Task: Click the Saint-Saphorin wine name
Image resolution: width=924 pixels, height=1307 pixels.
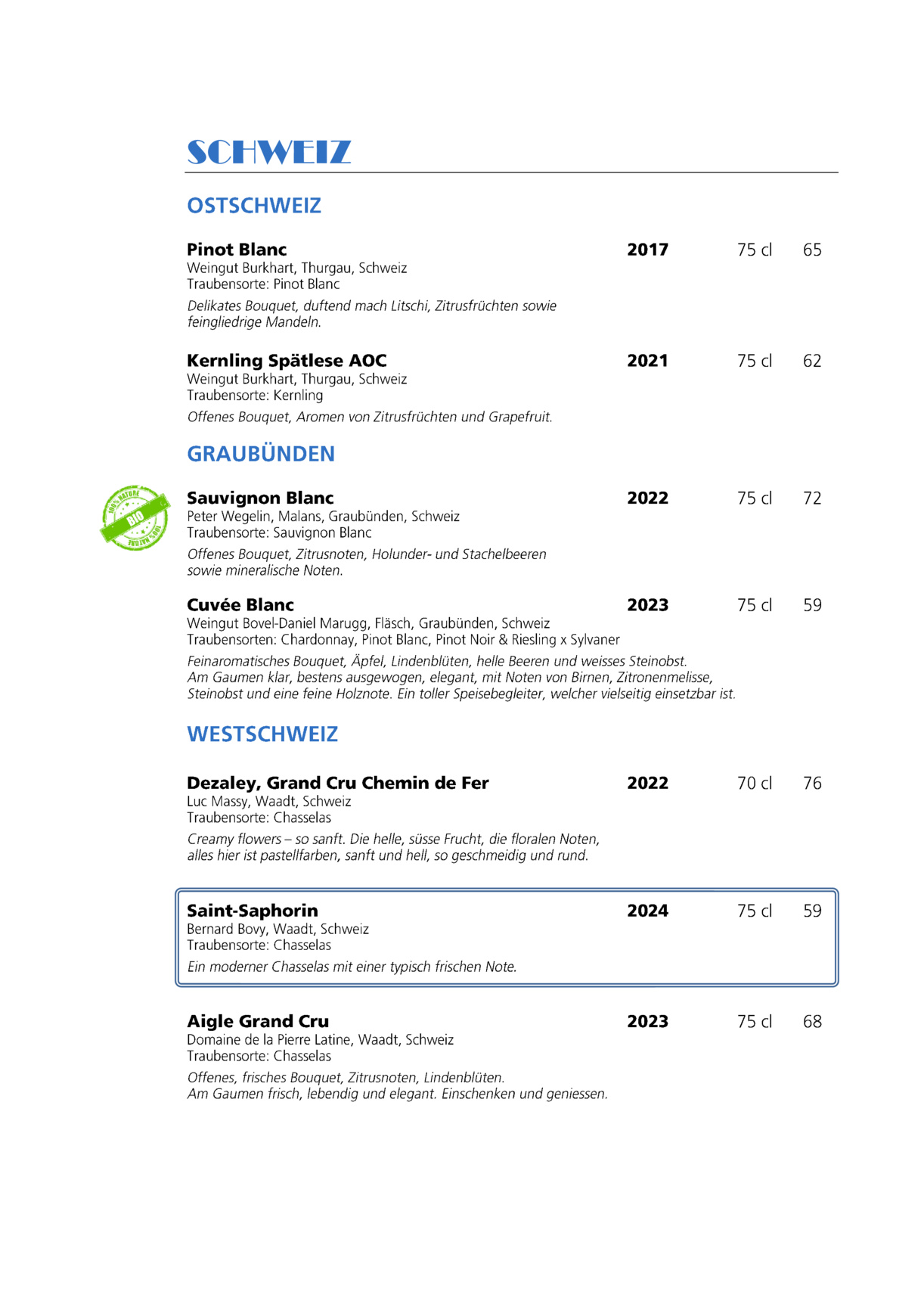Action: [253, 911]
